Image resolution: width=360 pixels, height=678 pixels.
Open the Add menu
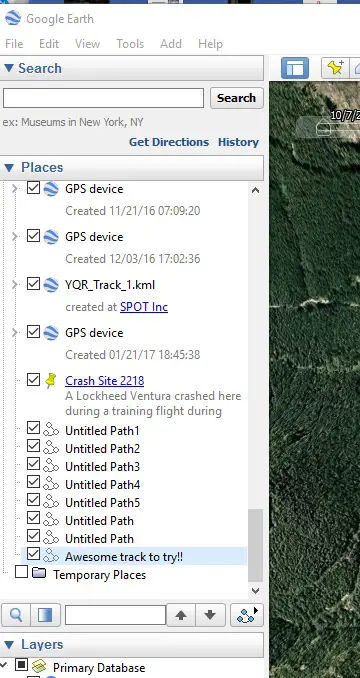[x=171, y=44]
